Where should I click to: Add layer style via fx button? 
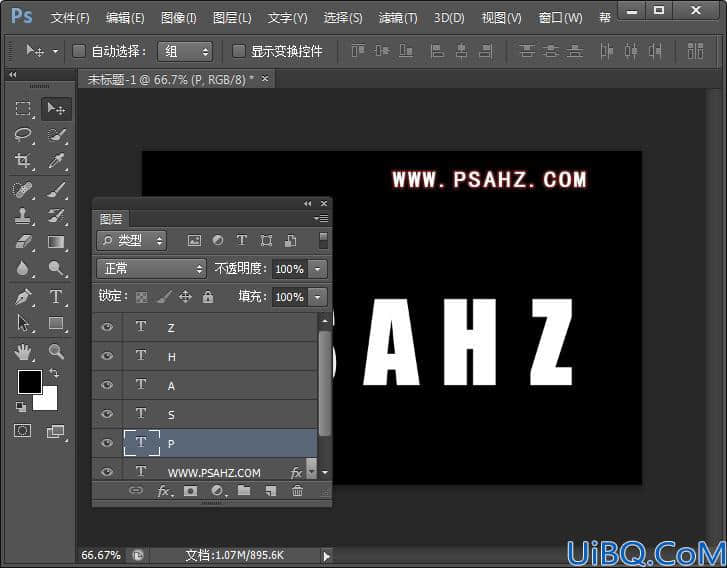(163, 491)
